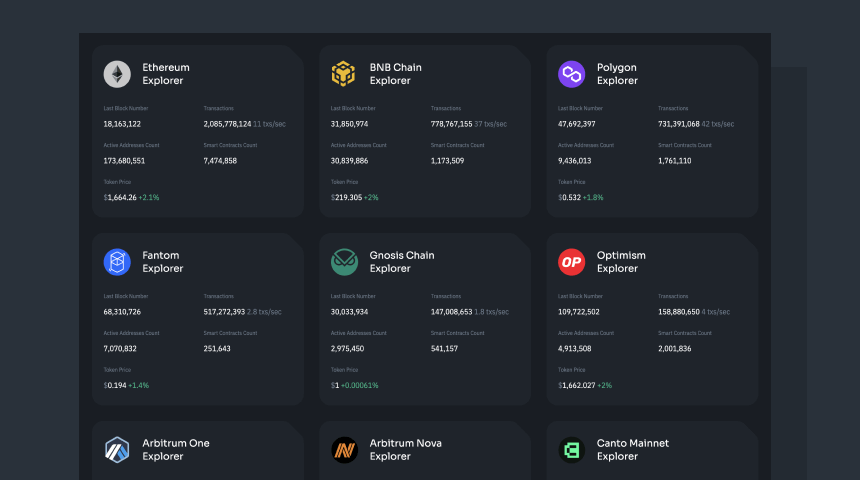Click the Arbitrum One logo icon

tap(117, 450)
